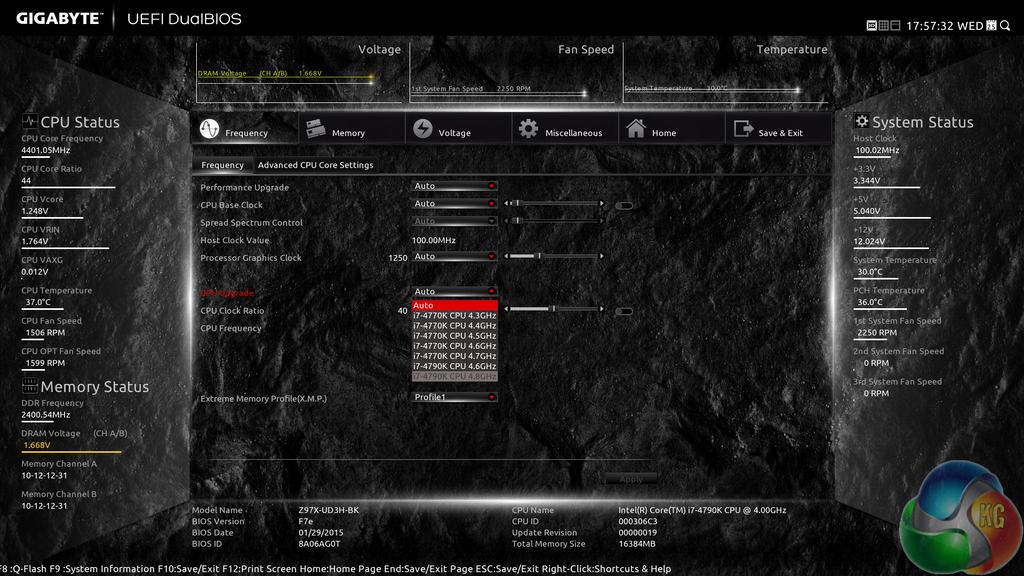
Task: Click the Home house icon
Action: pos(635,128)
